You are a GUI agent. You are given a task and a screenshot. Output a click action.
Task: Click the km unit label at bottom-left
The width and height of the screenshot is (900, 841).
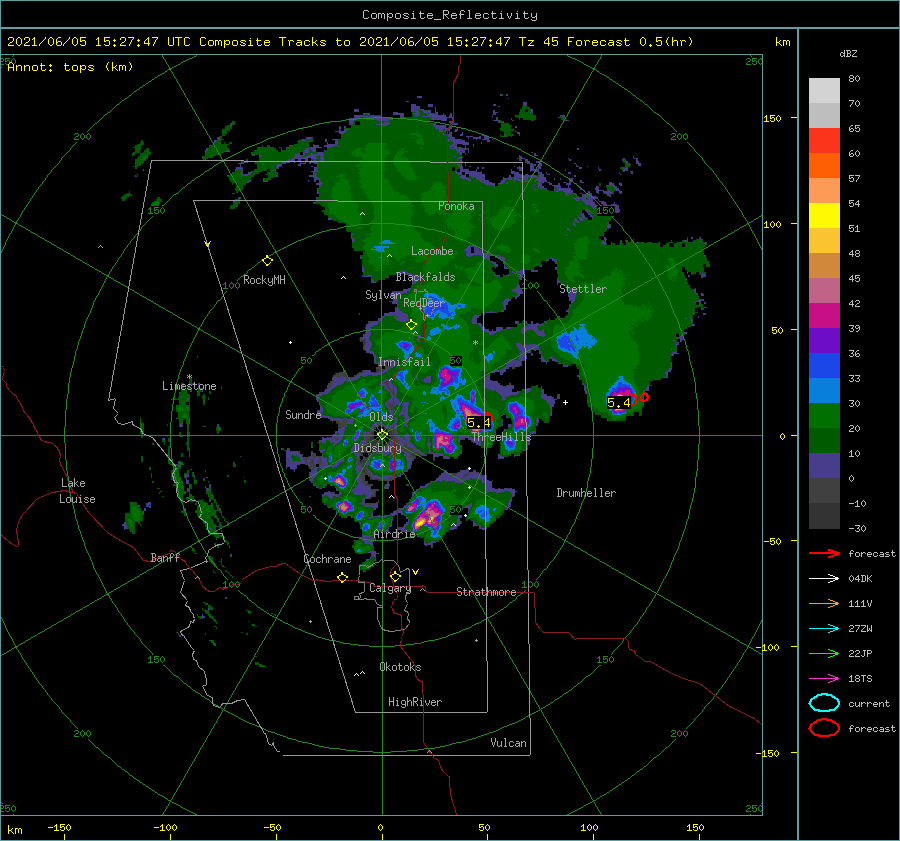coord(14,830)
